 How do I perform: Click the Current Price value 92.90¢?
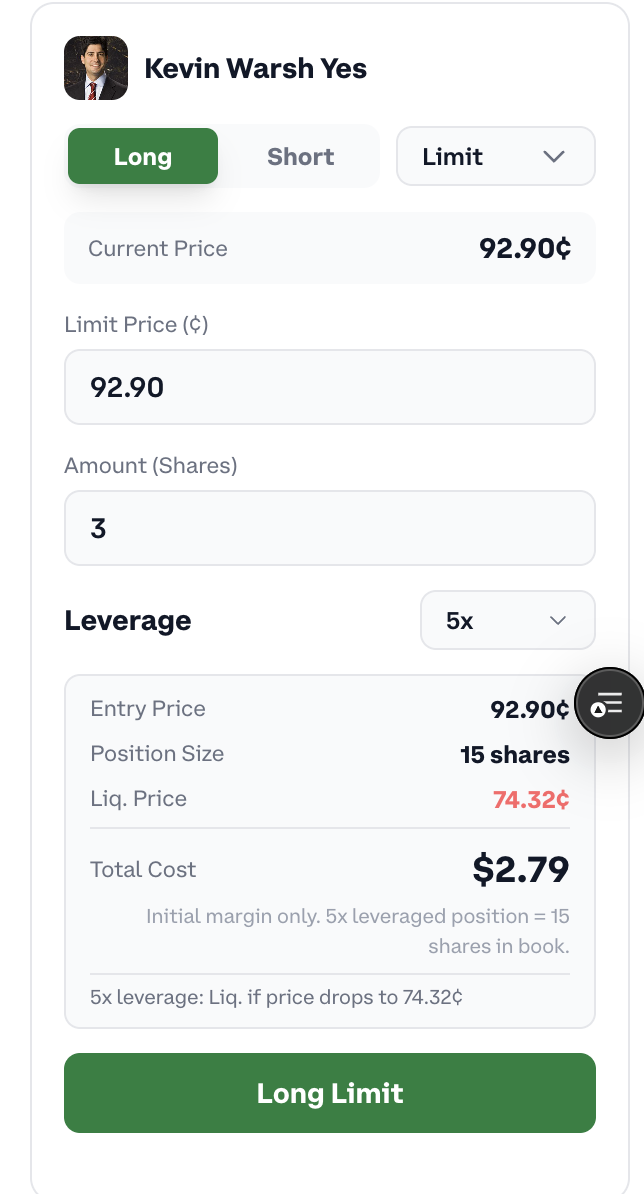(525, 248)
